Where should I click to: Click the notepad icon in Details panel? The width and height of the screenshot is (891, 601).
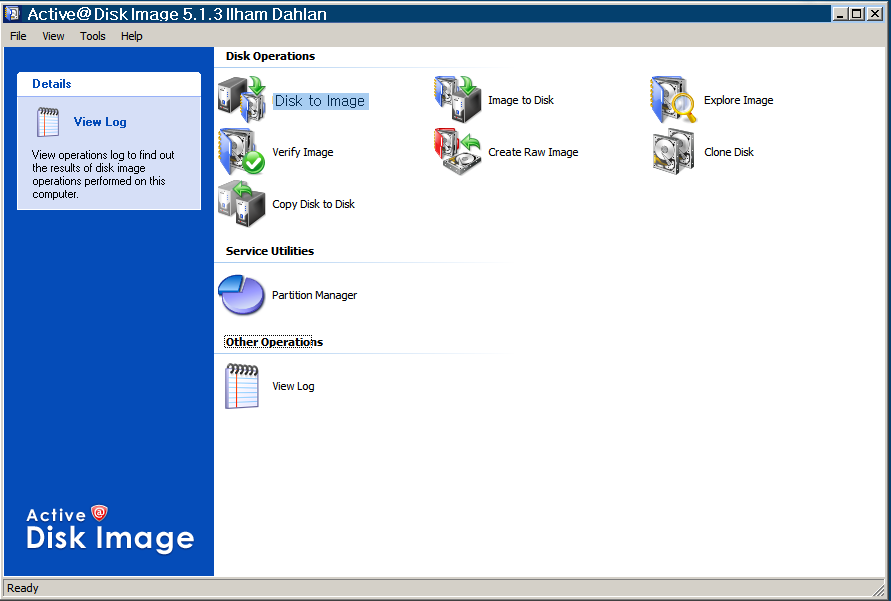[48, 122]
